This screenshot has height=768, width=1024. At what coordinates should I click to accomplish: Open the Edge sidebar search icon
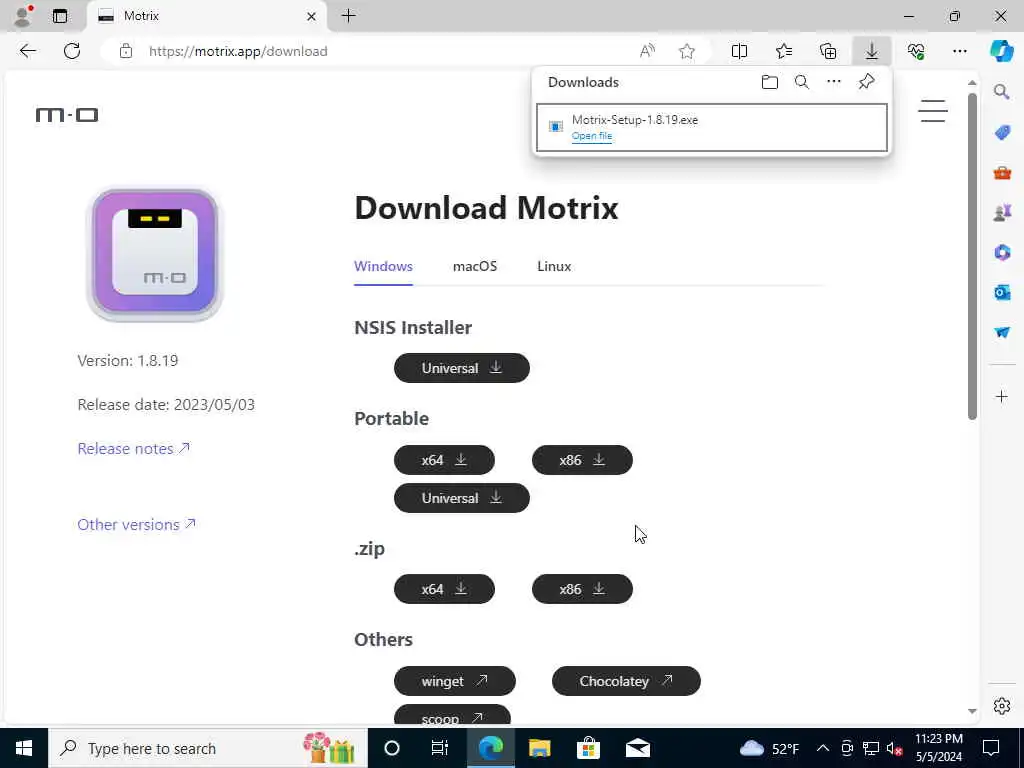[x=1002, y=92]
